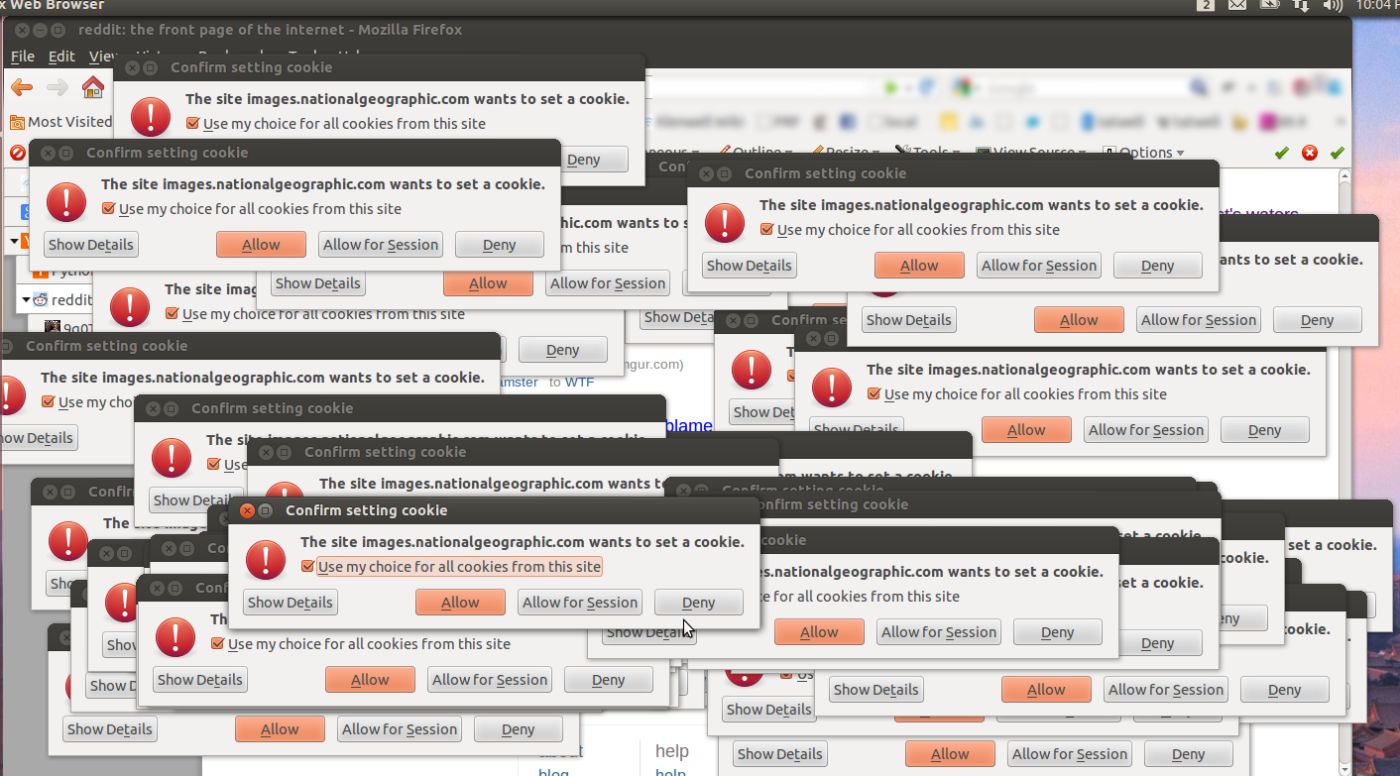Viewport: 1400px width, 776px height.
Task: Click the green validation checkmark on the Developer toolbar
Action: [x=1281, y=153]
